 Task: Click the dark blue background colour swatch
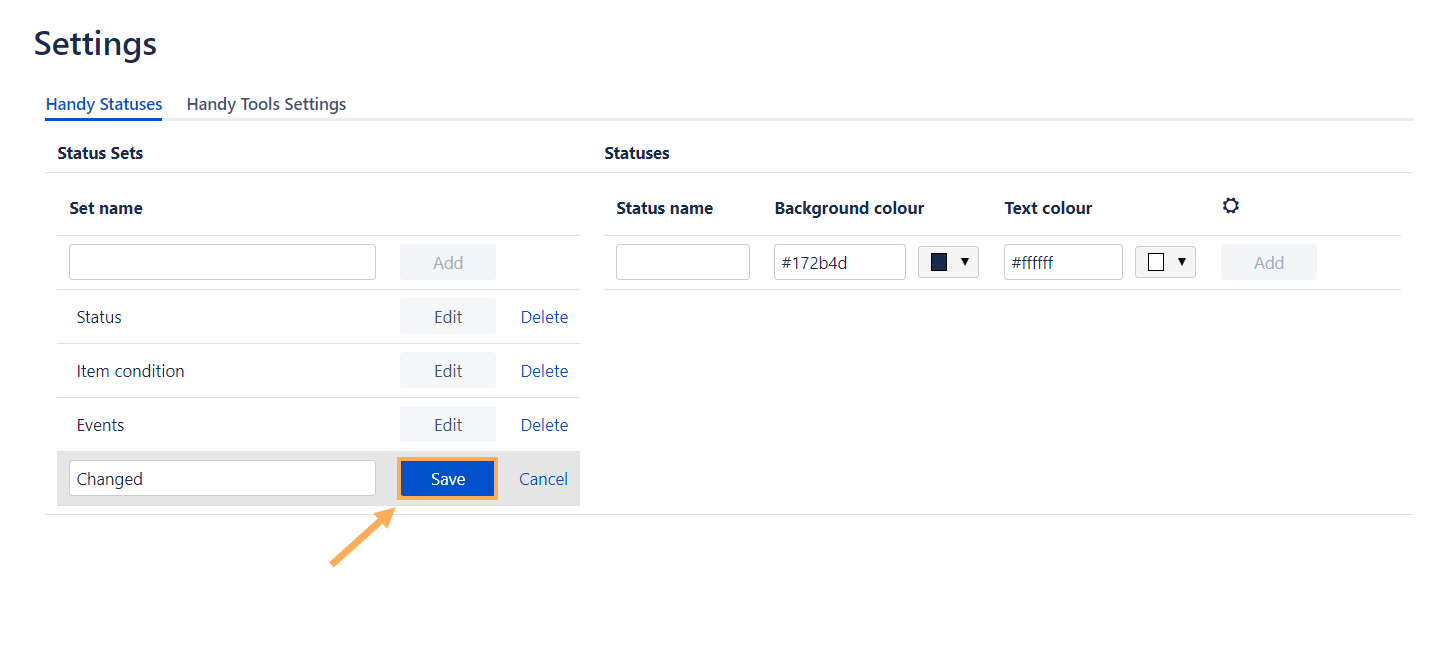(939, 262)
